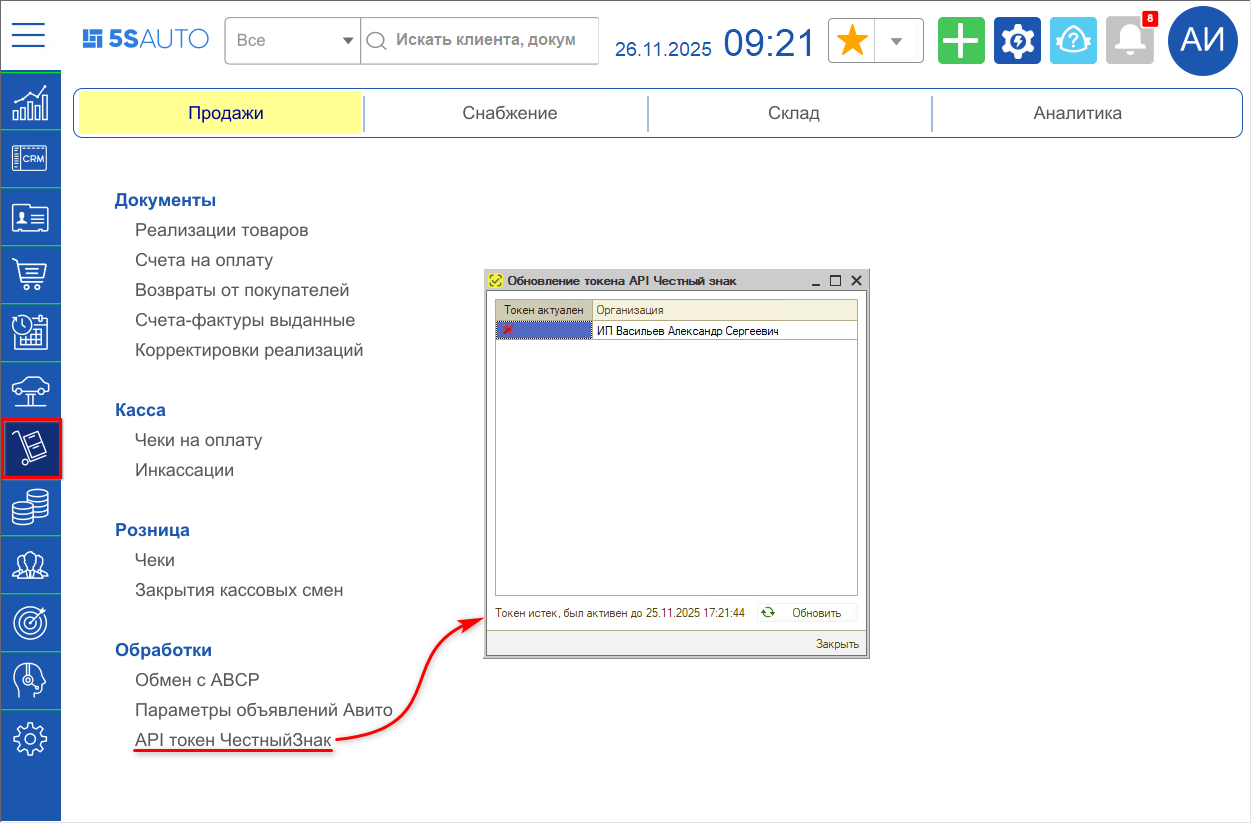The height and width of the screenshot is (823, 1251).
Task: Switch to the Аналитика tab
Action: pos(1077,113)
